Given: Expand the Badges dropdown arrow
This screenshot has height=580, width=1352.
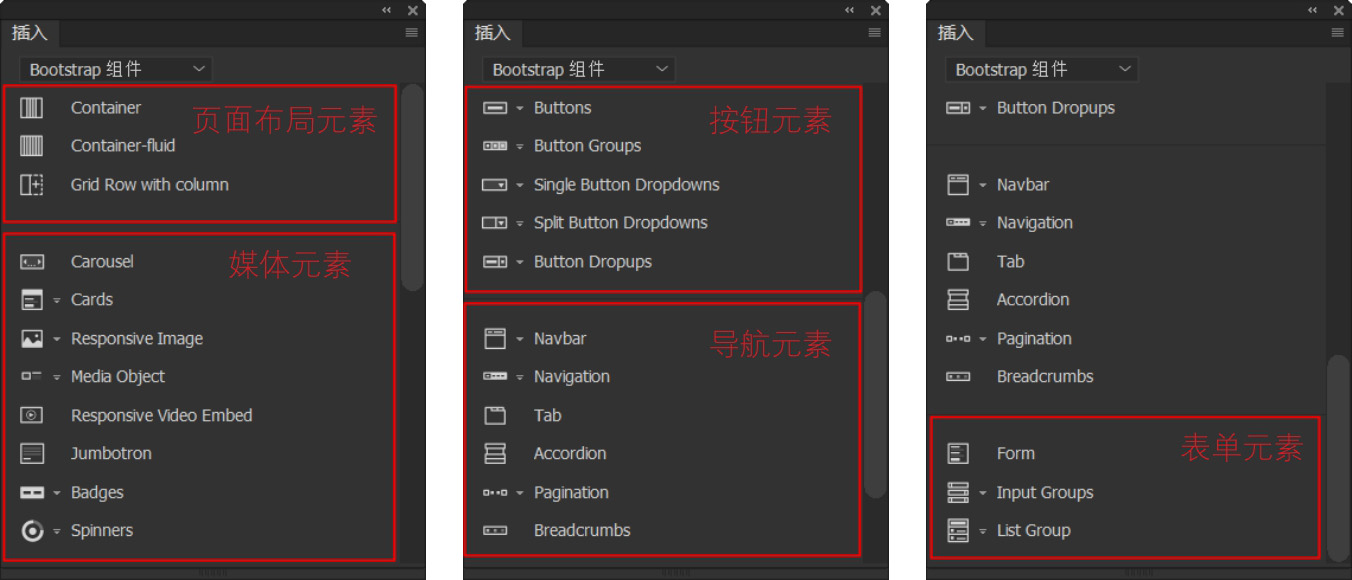Looking at the screenshot, I should (x=57, y=493).
